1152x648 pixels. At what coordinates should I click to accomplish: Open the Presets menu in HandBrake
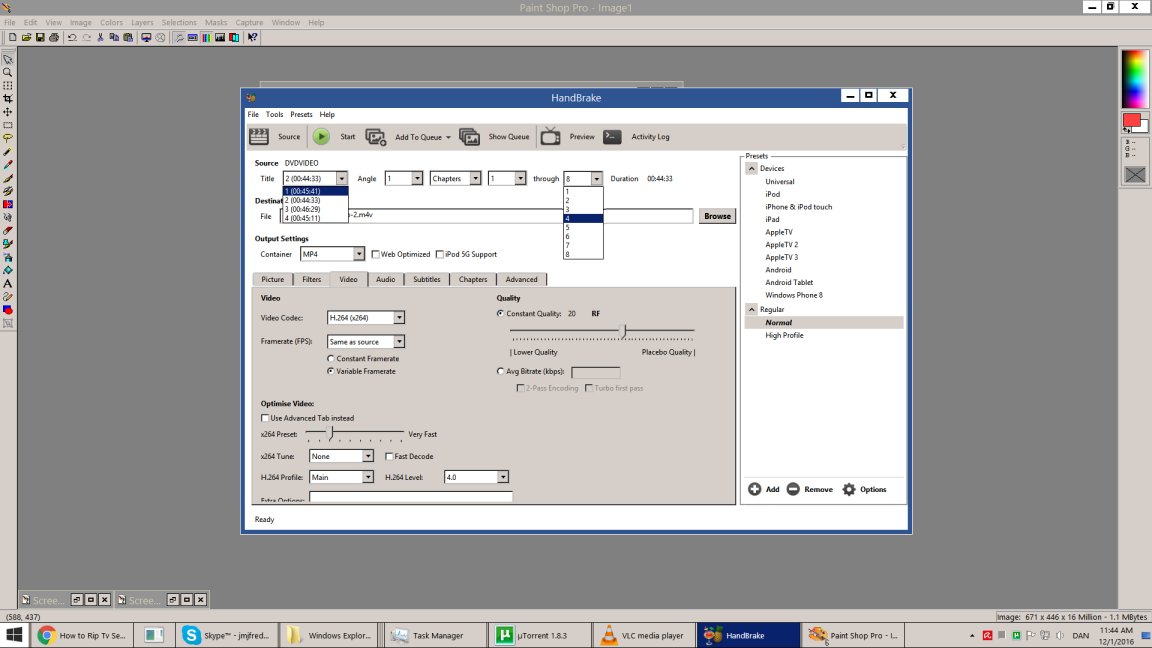pyautogui.click(x=301, y=115)
